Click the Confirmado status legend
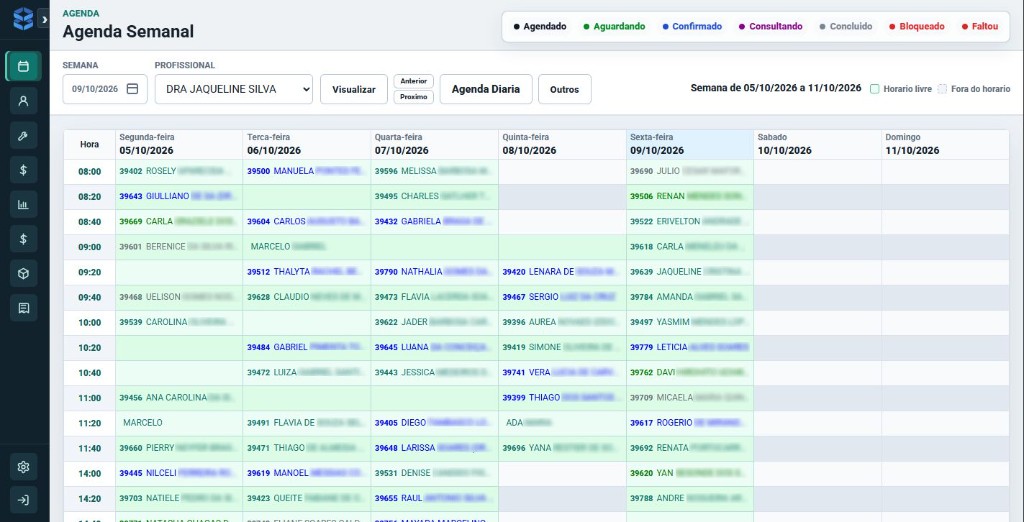The image size is (1024, 522). pyautogui.click(x=692, y=27)
